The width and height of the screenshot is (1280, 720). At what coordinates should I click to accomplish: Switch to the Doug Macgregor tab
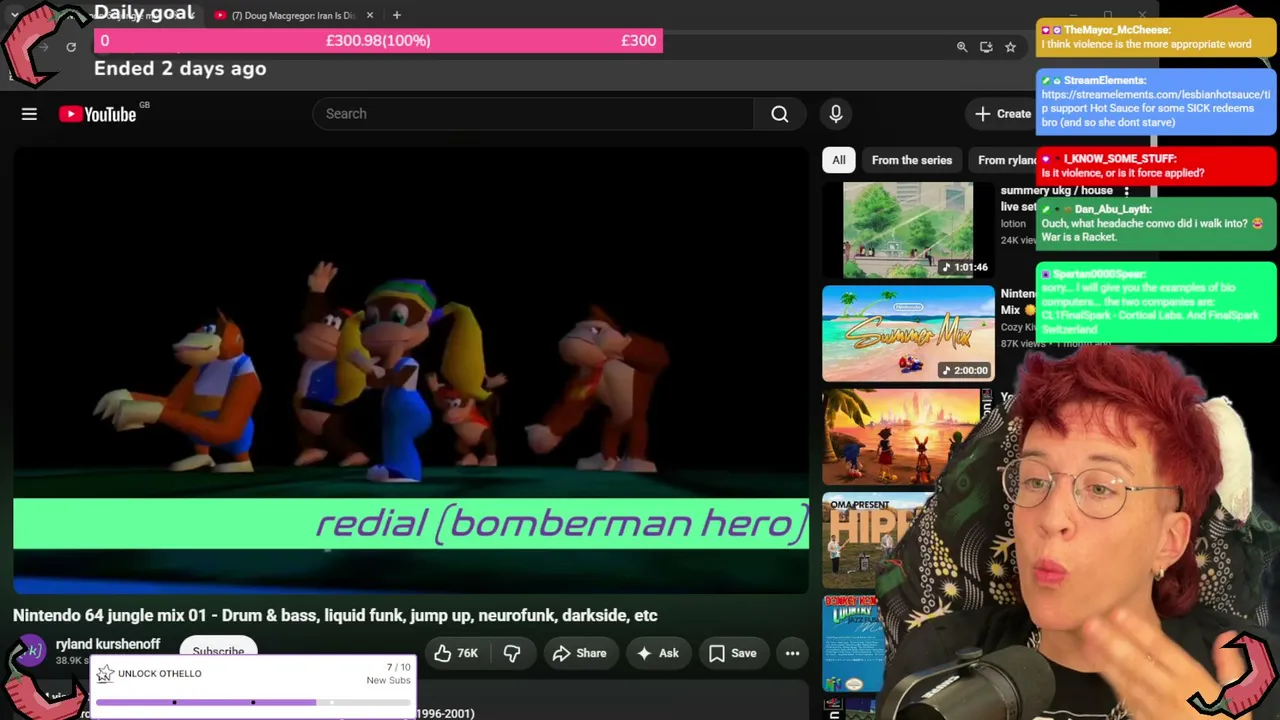[292, 15]
